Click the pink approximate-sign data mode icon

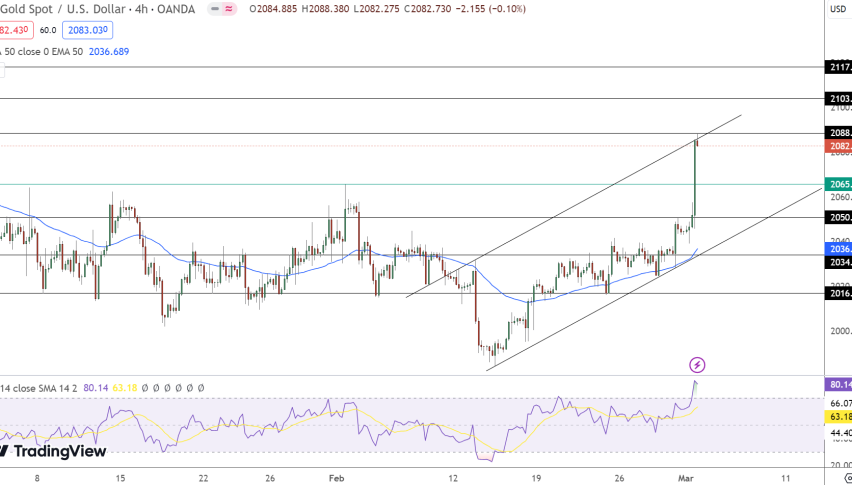229,9
